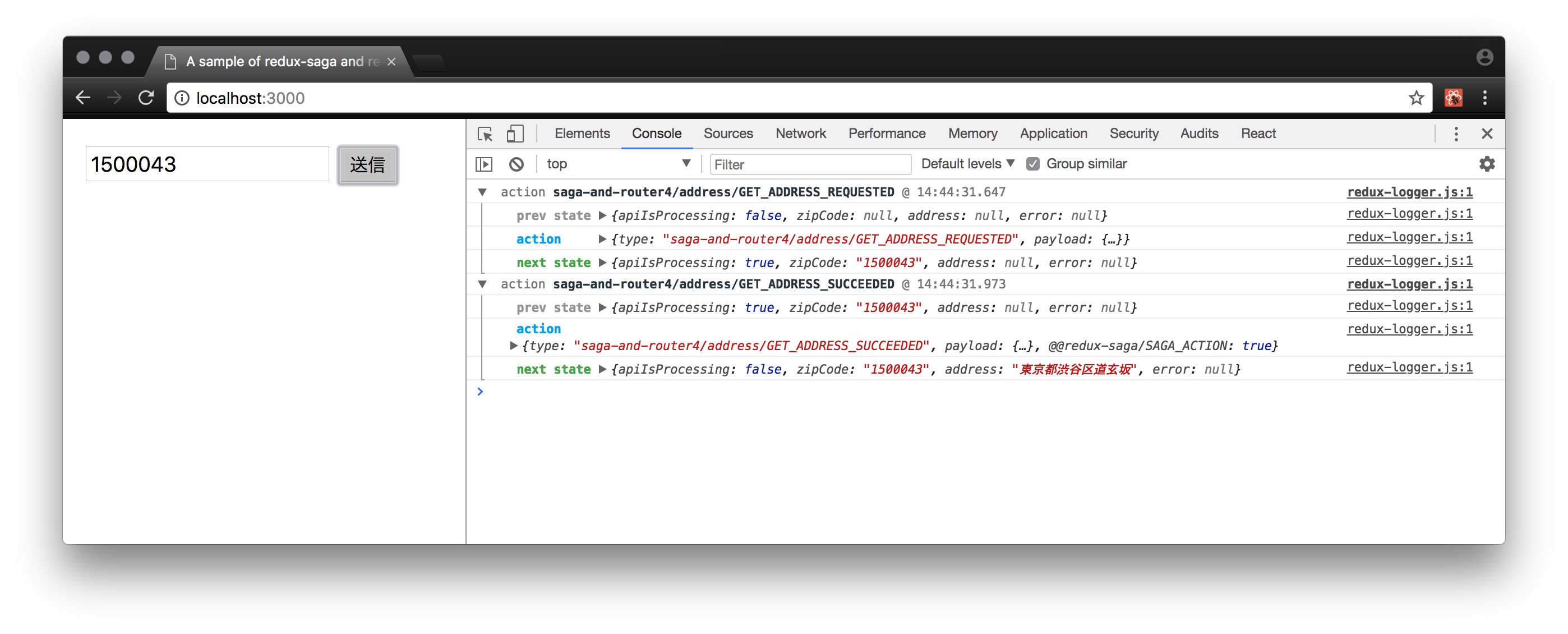
Task: Click the Sources panel tab
Action: pyautogui.click(x=727, y=133)
